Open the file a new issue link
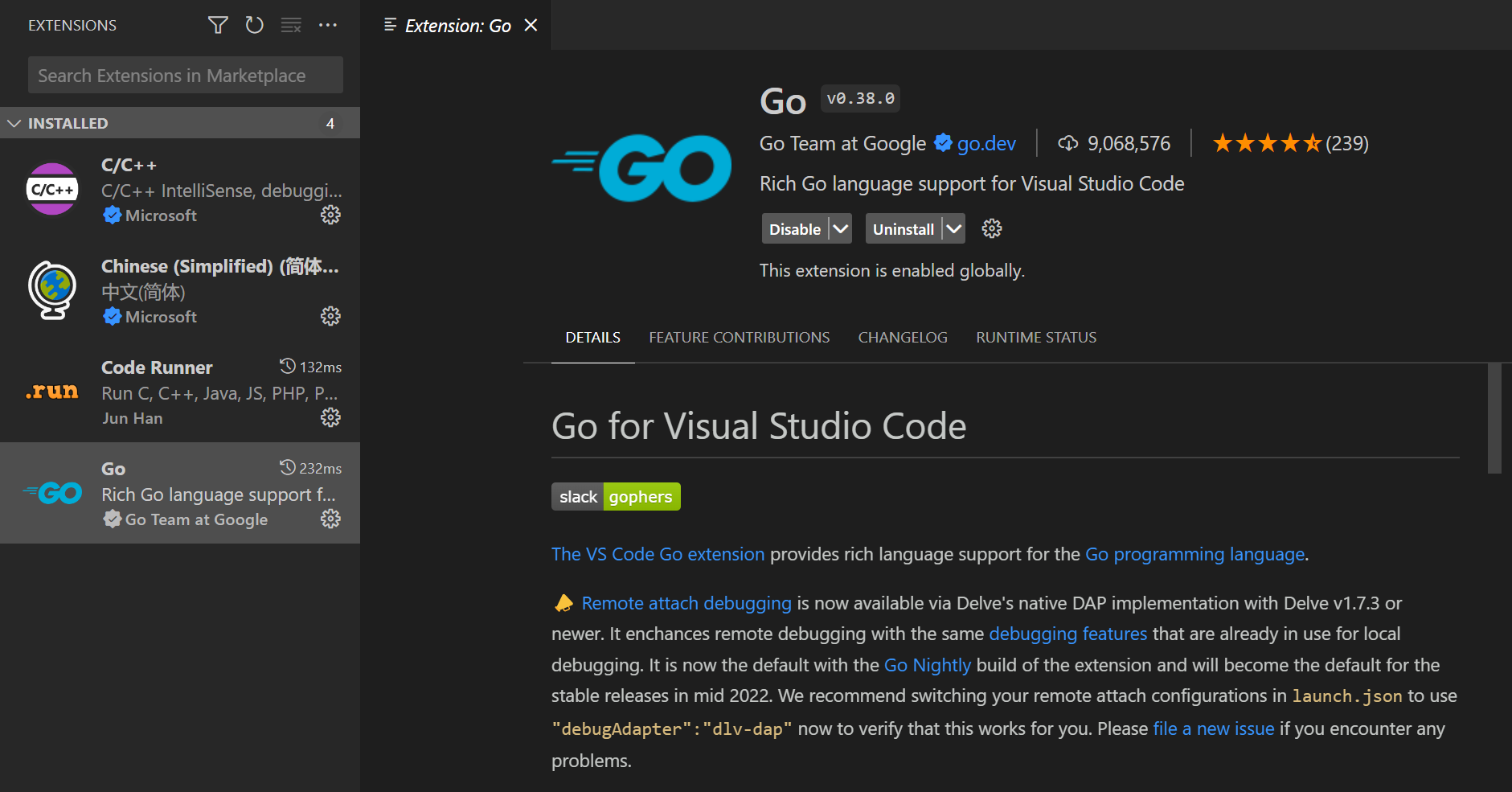This screenshot has height=792, width=1512. (1214, 728)
